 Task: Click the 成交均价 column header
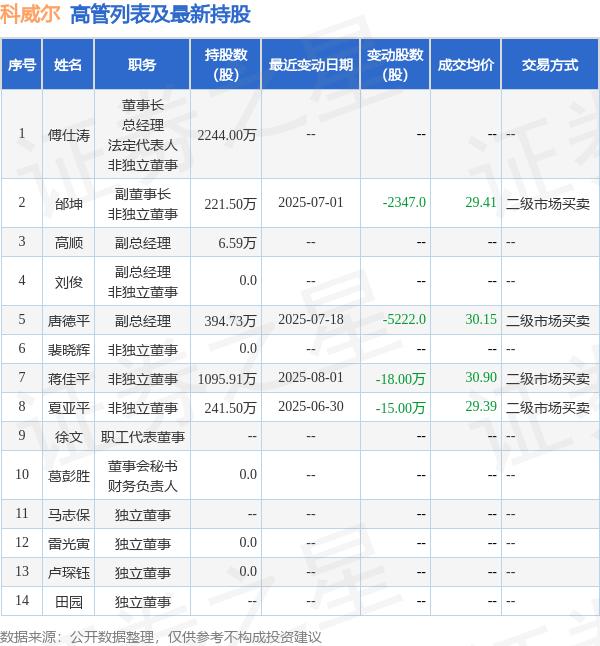tap(466, 65)
